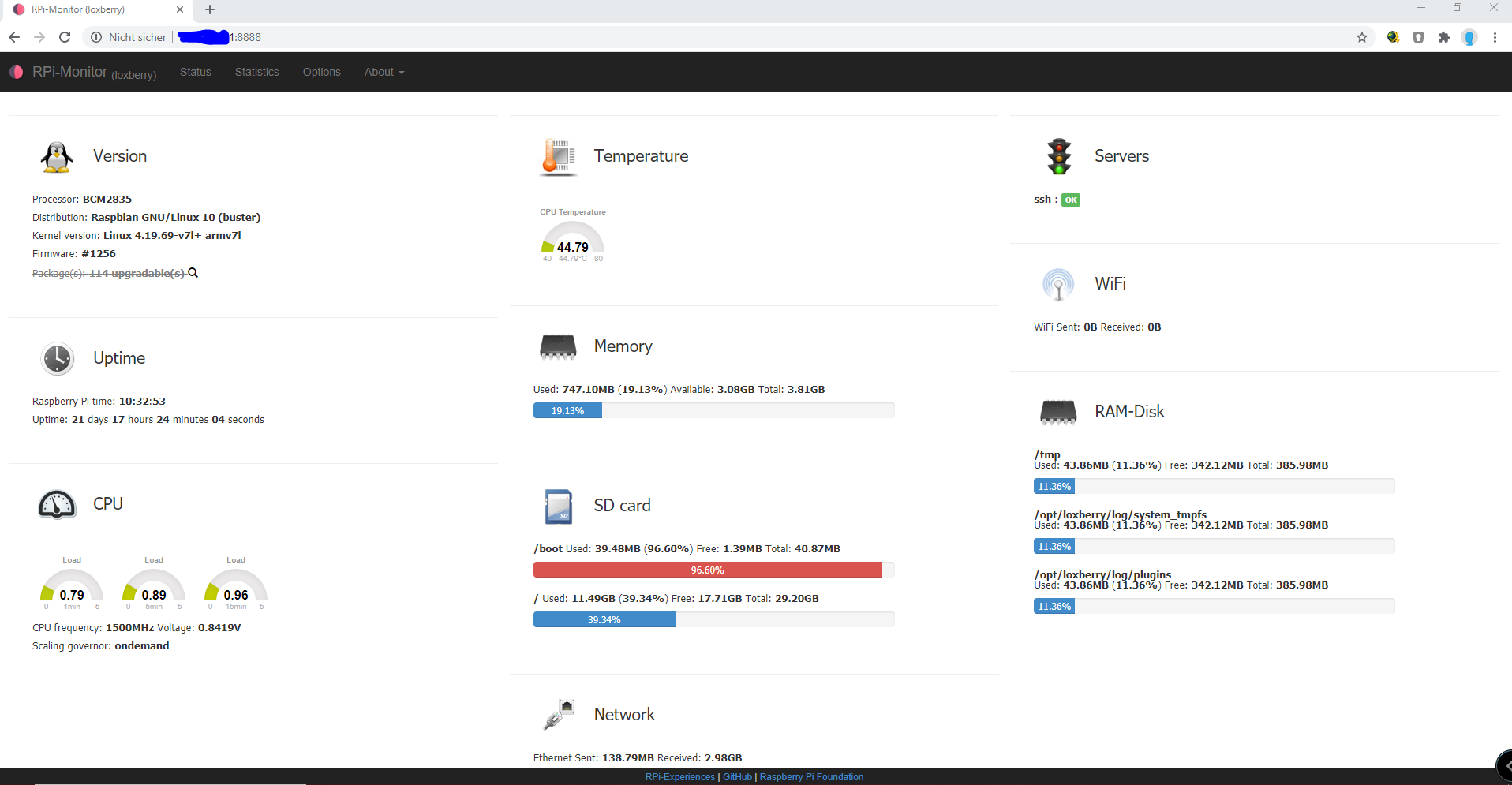Click the Network cable icon
This screenshot has width=1512, height=785.
[x=558, y=715]
